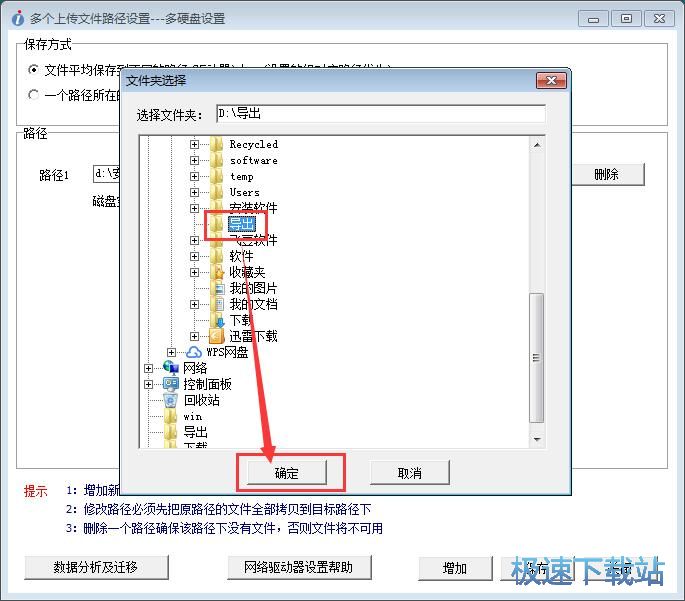
Task: Click the 网络 globe icon
Action: 171,368
